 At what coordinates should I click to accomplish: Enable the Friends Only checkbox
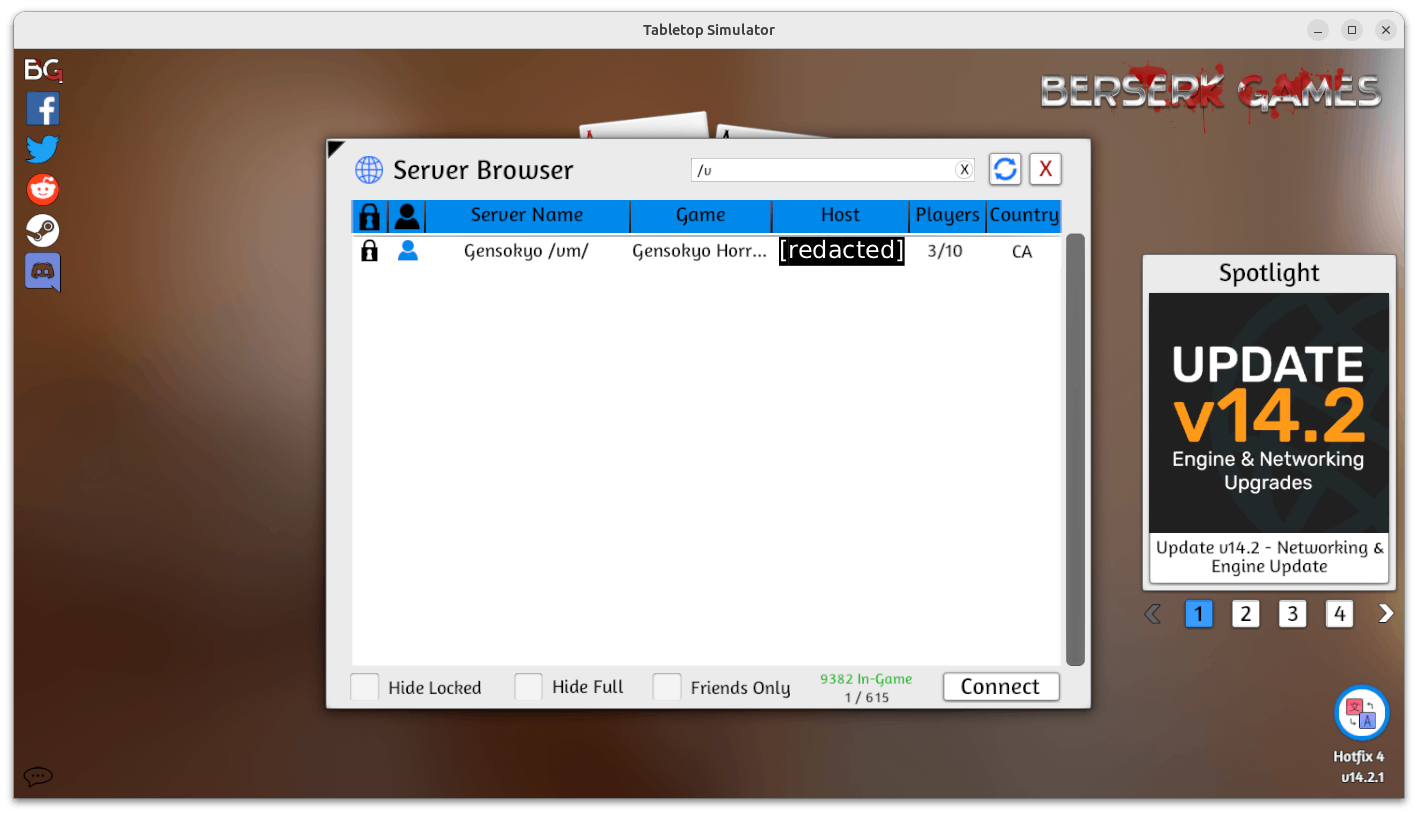pos(667,687)
